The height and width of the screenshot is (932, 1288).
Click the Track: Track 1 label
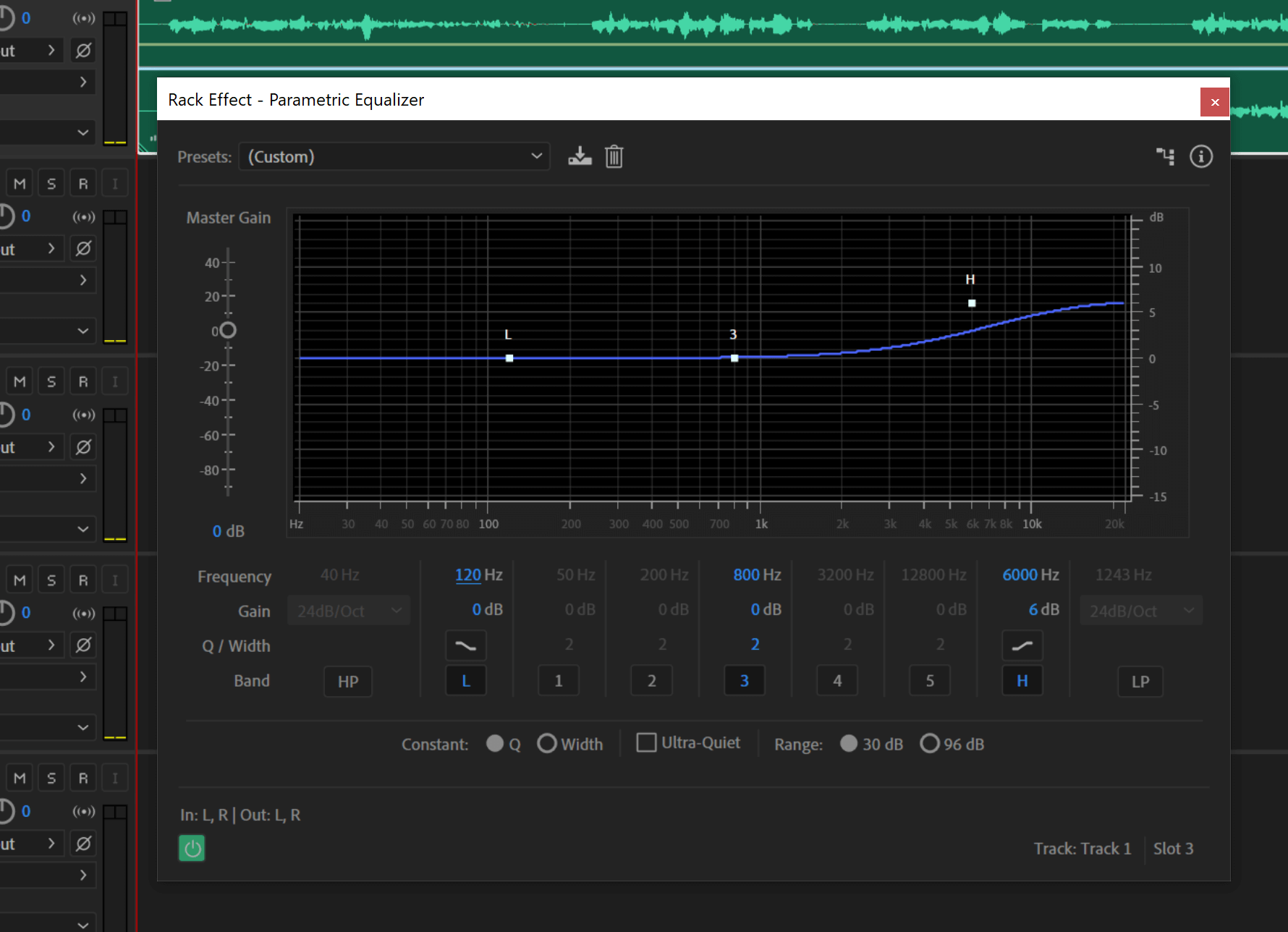(1082, 849)
